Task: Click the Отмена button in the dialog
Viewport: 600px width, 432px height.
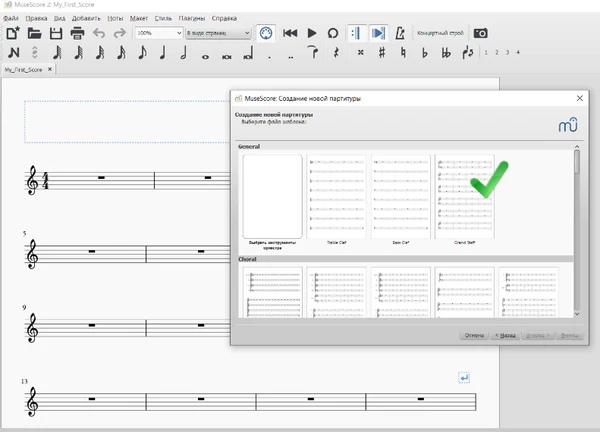Action: pos(474,336)
